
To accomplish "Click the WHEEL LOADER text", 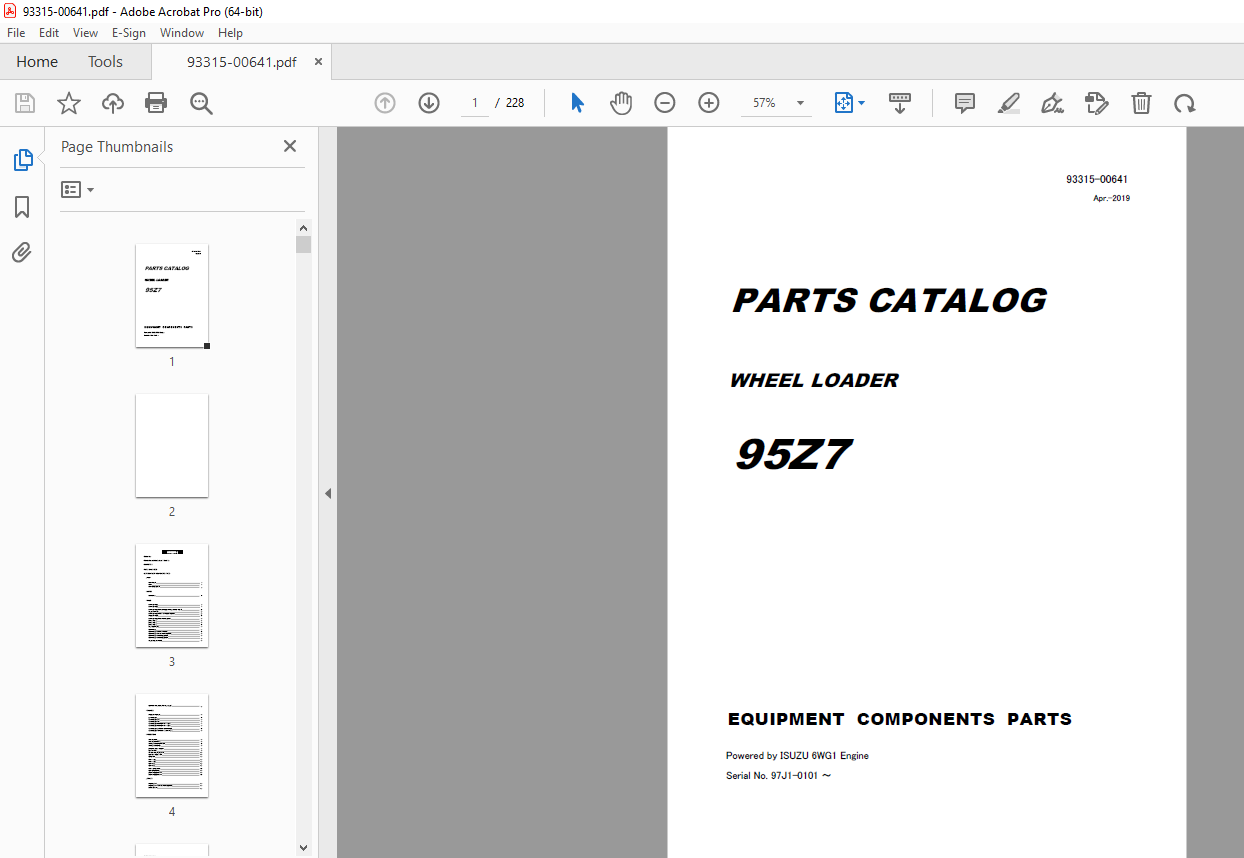I will [x=814, y=380].
